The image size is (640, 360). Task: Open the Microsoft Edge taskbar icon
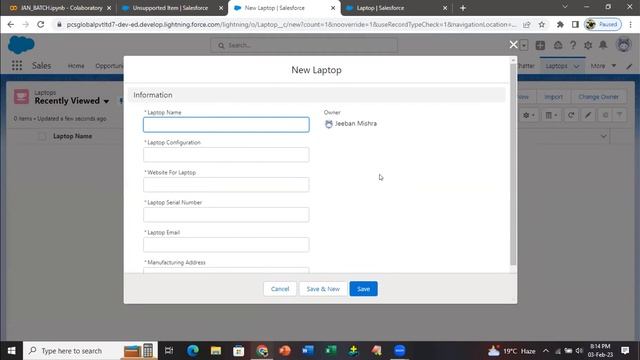pyautogui.click(x=193, y=351)
